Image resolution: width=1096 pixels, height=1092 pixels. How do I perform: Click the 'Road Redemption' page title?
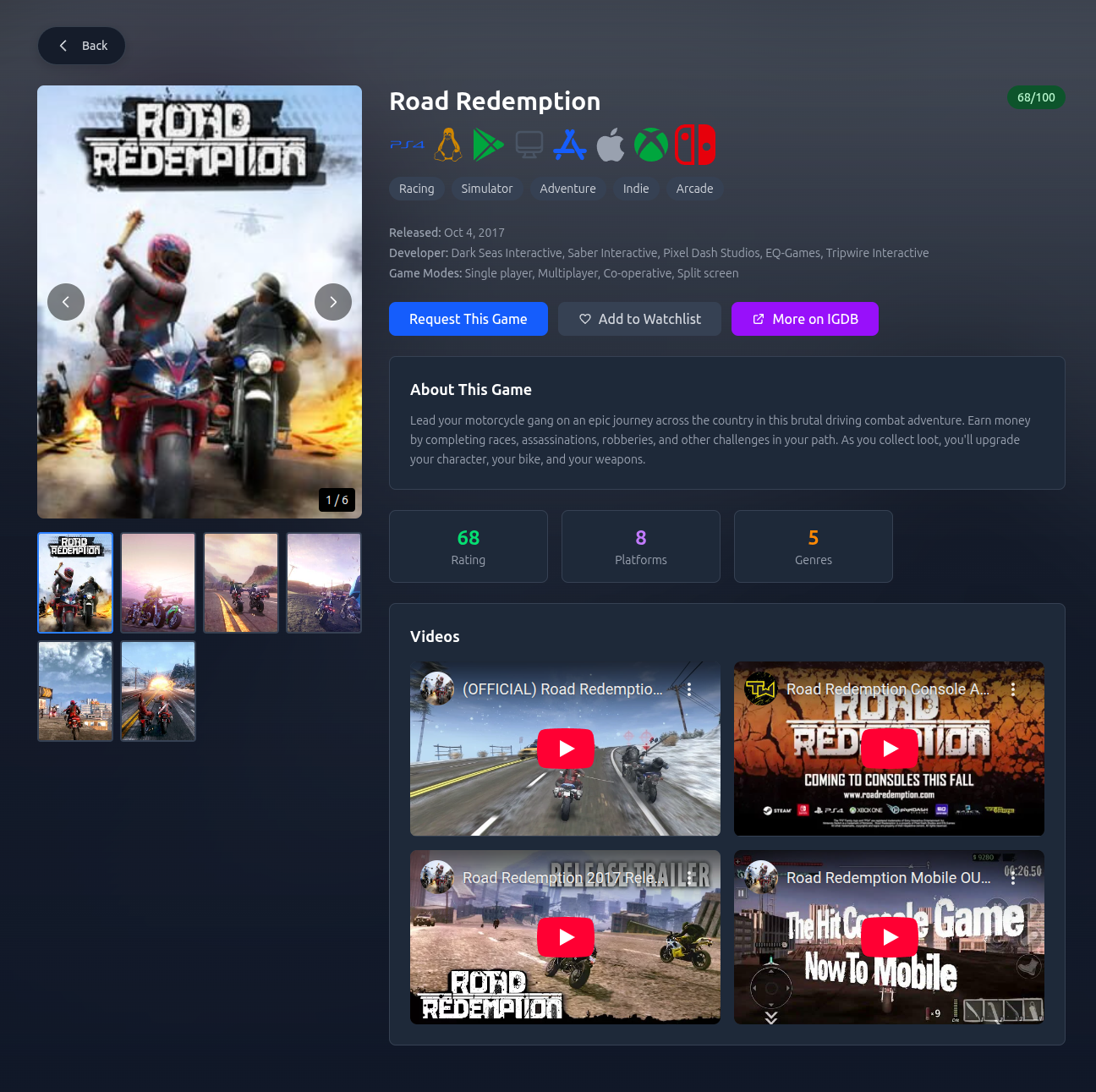point(495,101)
